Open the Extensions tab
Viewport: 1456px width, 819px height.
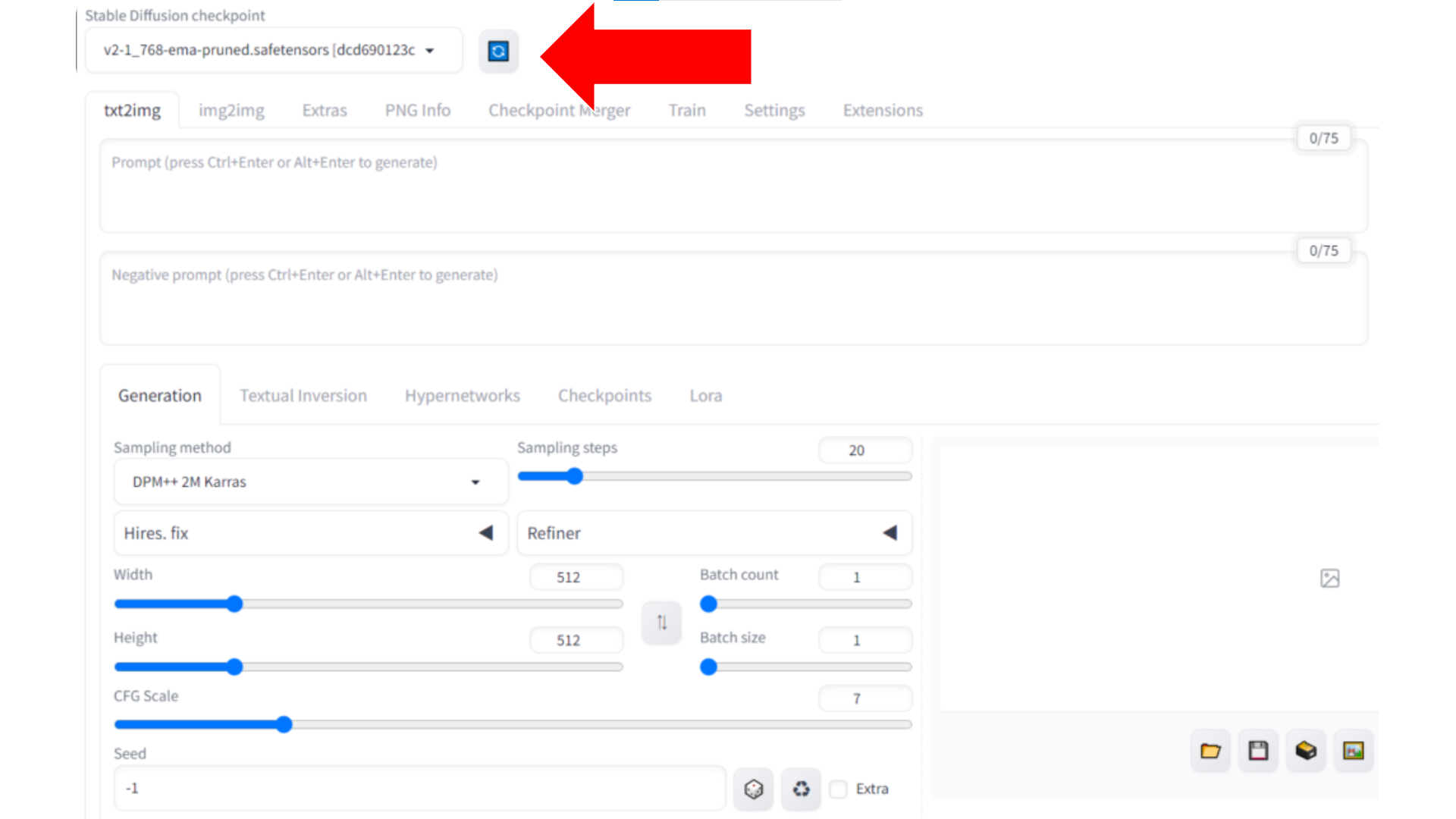[x=883, y=111]
